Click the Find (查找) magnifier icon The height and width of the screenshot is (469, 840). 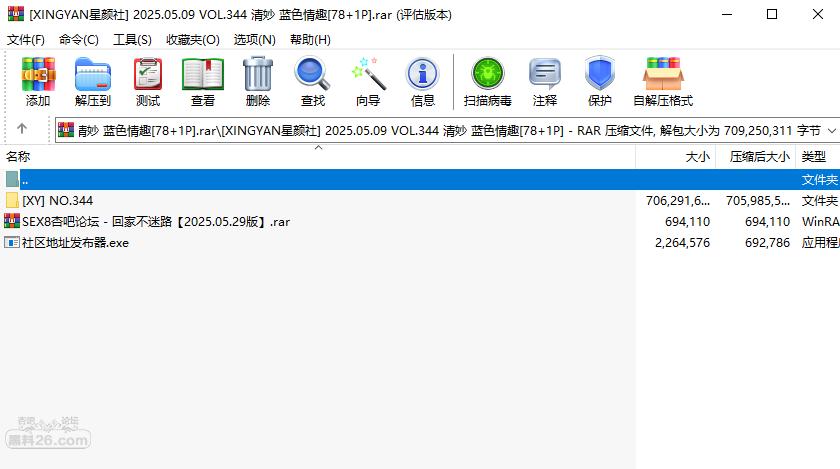[x=313, y=75]
